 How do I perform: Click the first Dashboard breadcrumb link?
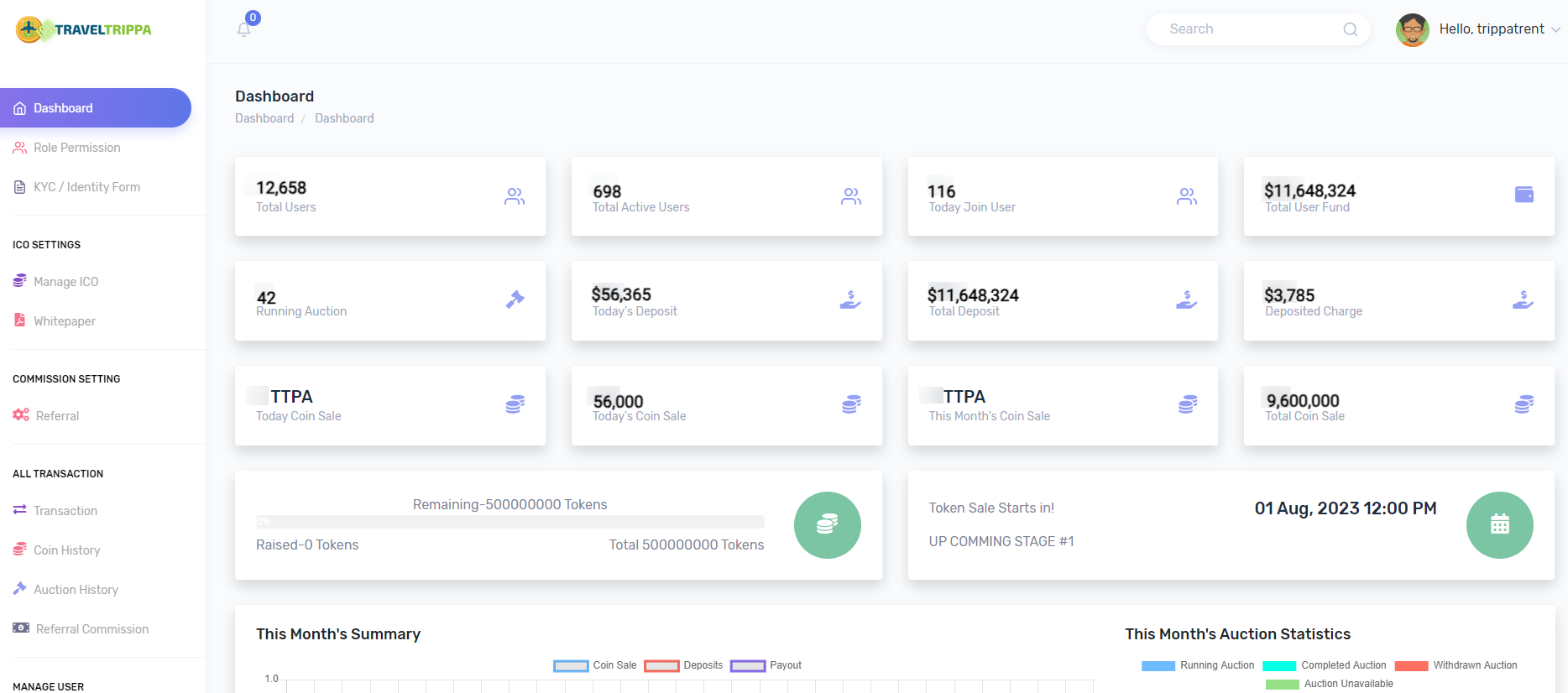[264, 118]
